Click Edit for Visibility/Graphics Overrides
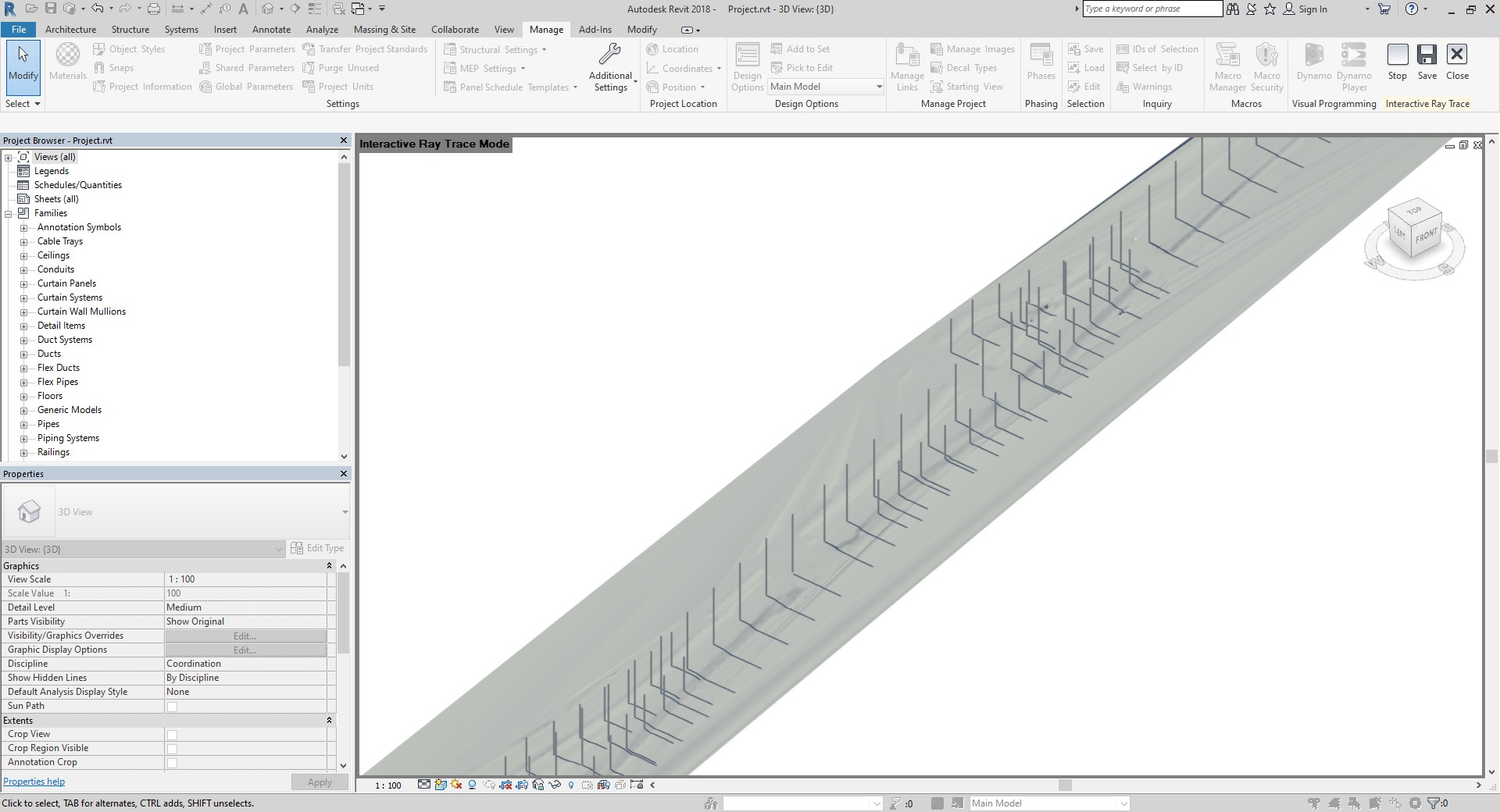 [245, 636]
